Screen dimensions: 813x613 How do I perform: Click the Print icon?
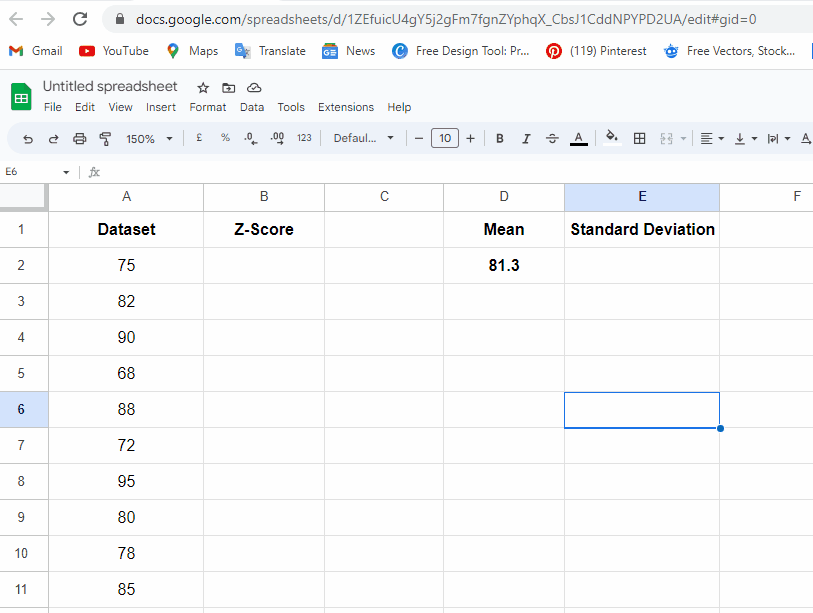[x=79, y=138]
